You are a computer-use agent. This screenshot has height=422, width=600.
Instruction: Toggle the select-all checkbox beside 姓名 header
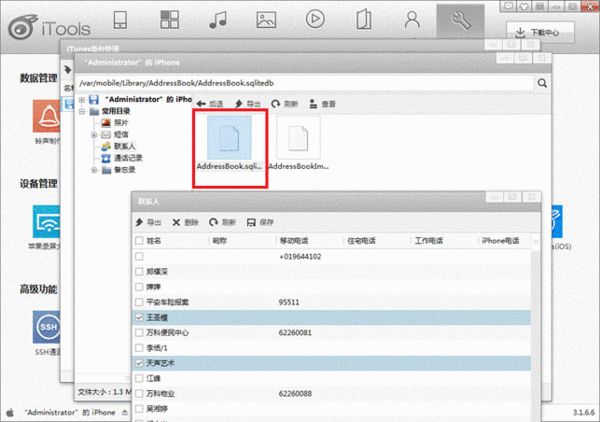139,241
